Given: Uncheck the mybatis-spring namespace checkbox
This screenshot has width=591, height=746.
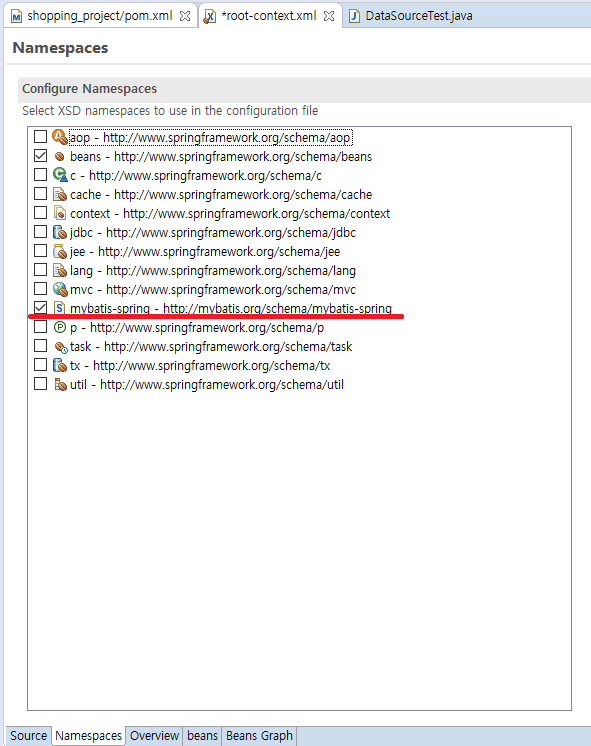Looking at the screenshot, I should tap(40, 308).
